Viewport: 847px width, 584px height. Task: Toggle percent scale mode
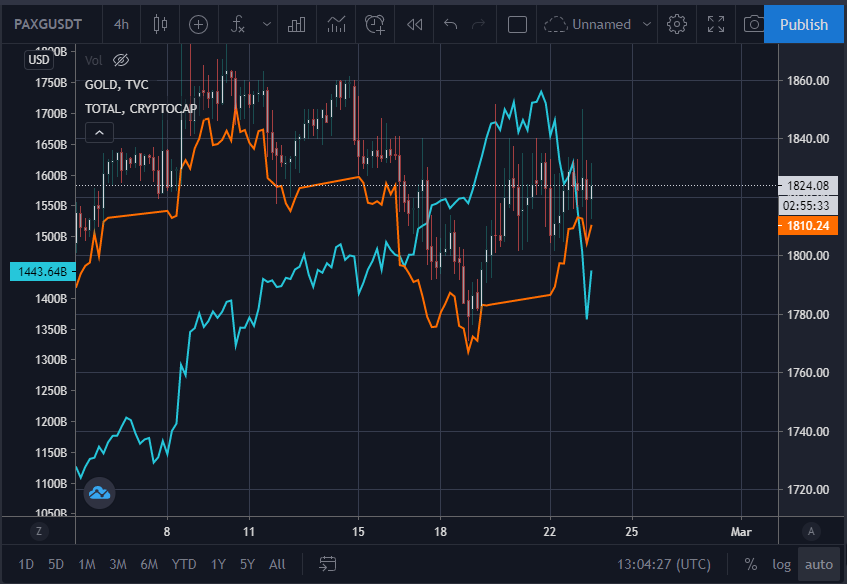750,565
